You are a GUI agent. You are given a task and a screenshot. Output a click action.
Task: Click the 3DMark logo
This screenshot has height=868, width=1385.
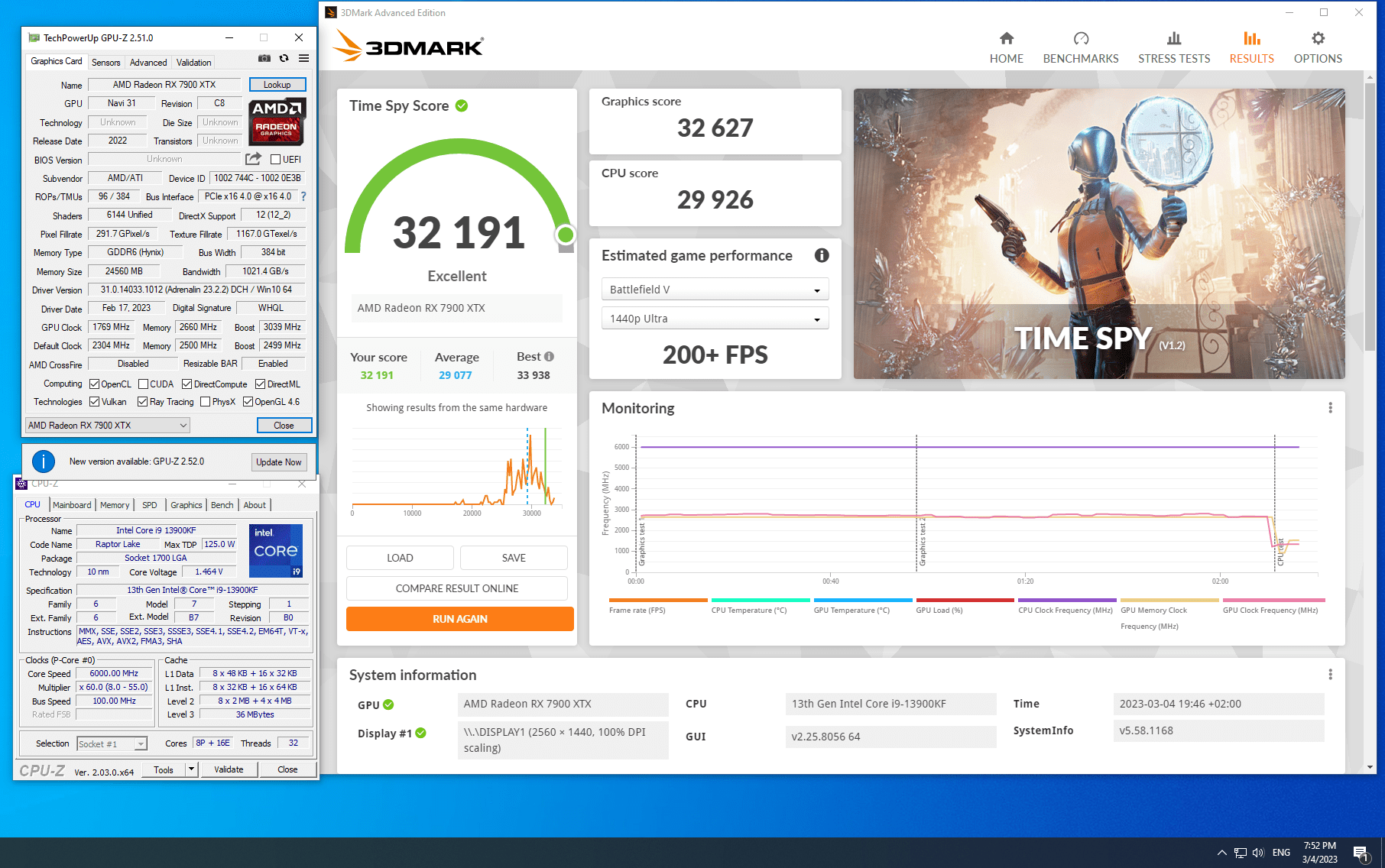(x=408, y=46)
